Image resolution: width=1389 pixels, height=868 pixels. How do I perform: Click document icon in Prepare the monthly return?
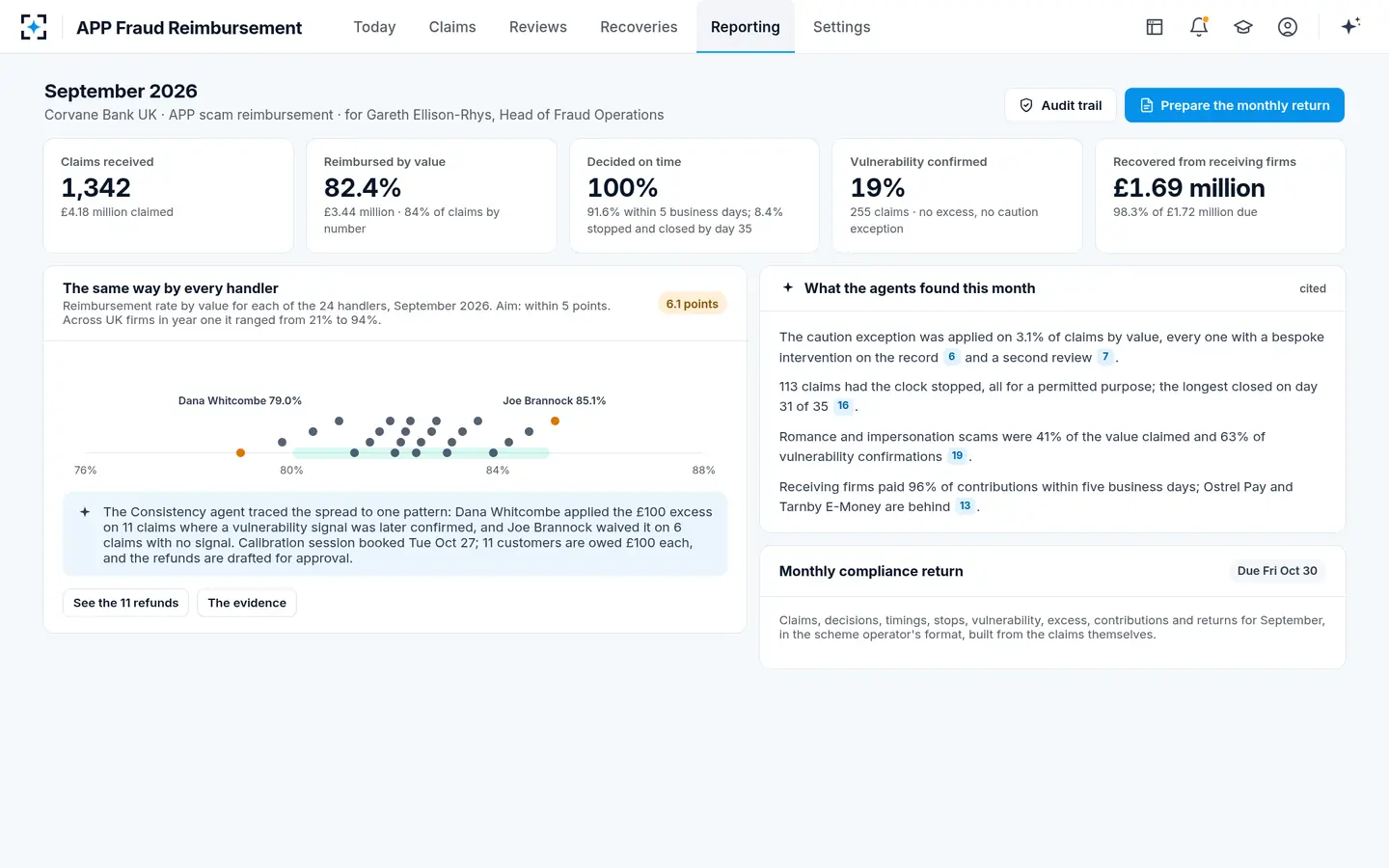pyautogui.click(x=1147, y=105)
